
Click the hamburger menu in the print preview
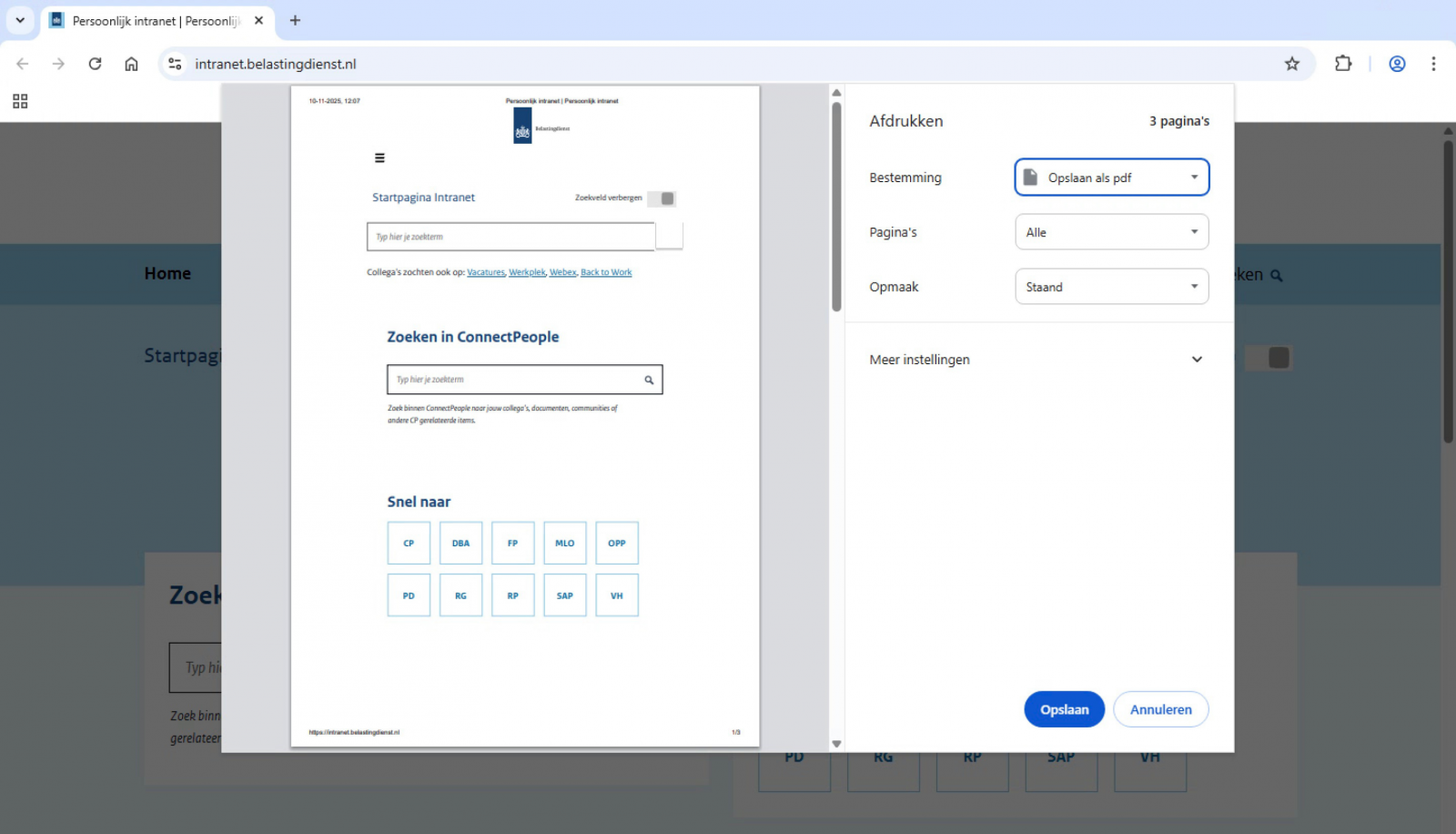[x=379, y=158]
